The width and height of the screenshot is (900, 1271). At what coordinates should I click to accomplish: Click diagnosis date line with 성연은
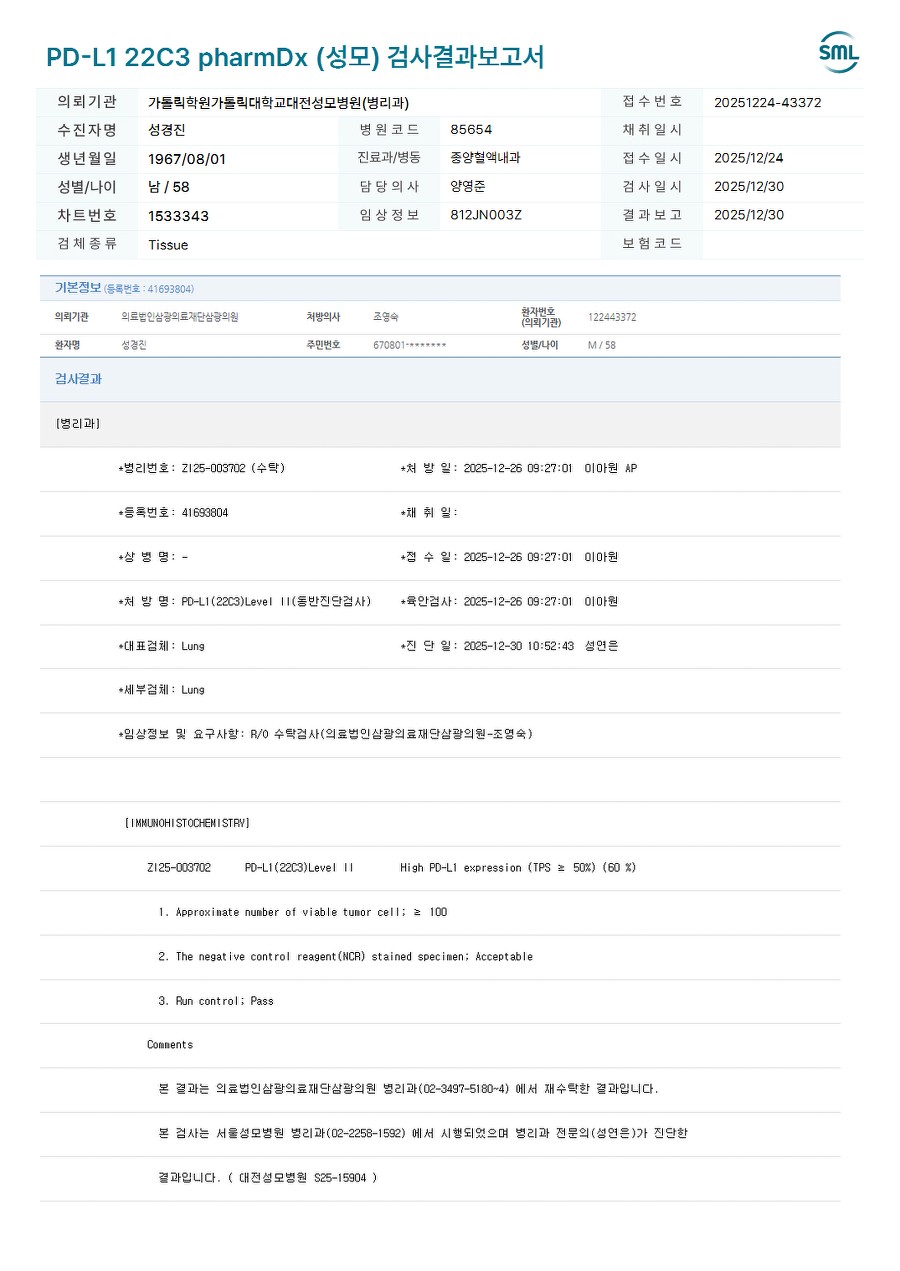[509, 646]
